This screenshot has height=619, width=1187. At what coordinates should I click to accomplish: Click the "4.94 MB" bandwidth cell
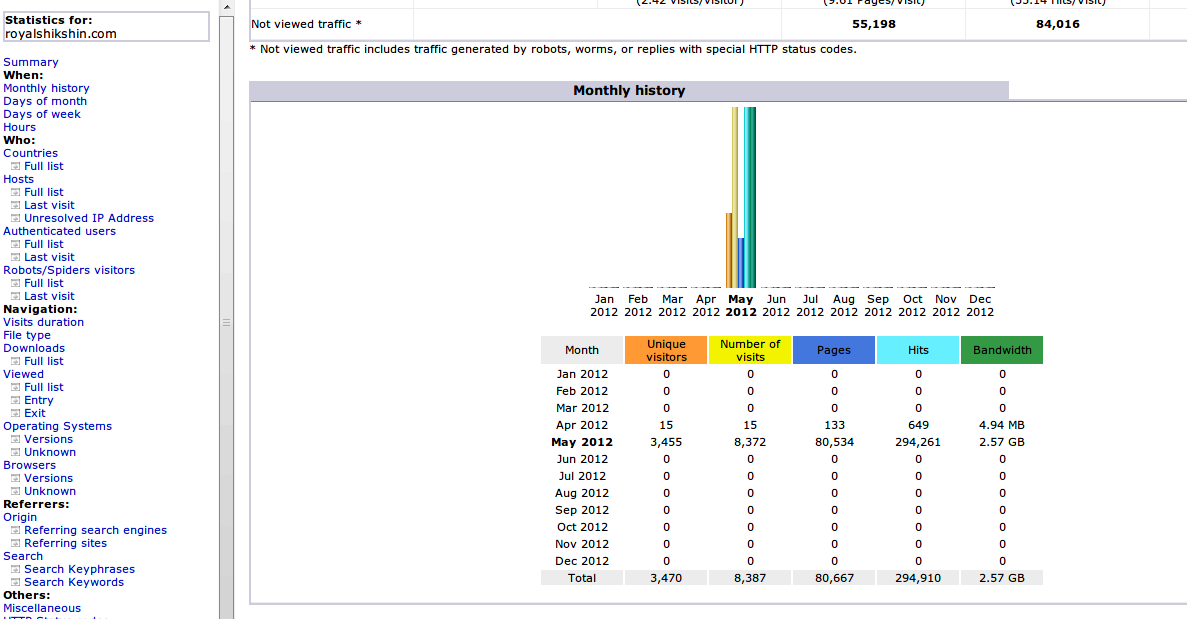[1002, 425]
